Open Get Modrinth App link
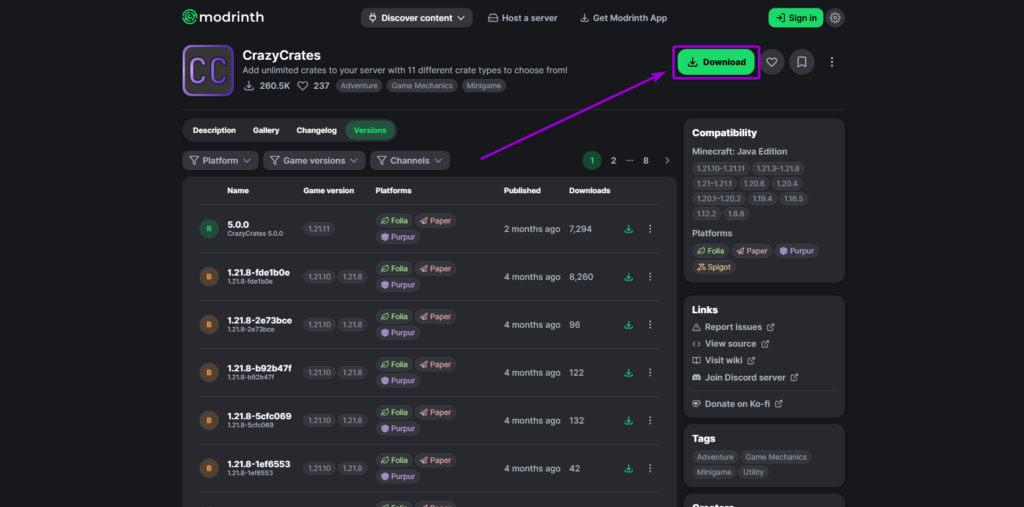This screenshot has height=507, width=1024. (x=623, y=18)
